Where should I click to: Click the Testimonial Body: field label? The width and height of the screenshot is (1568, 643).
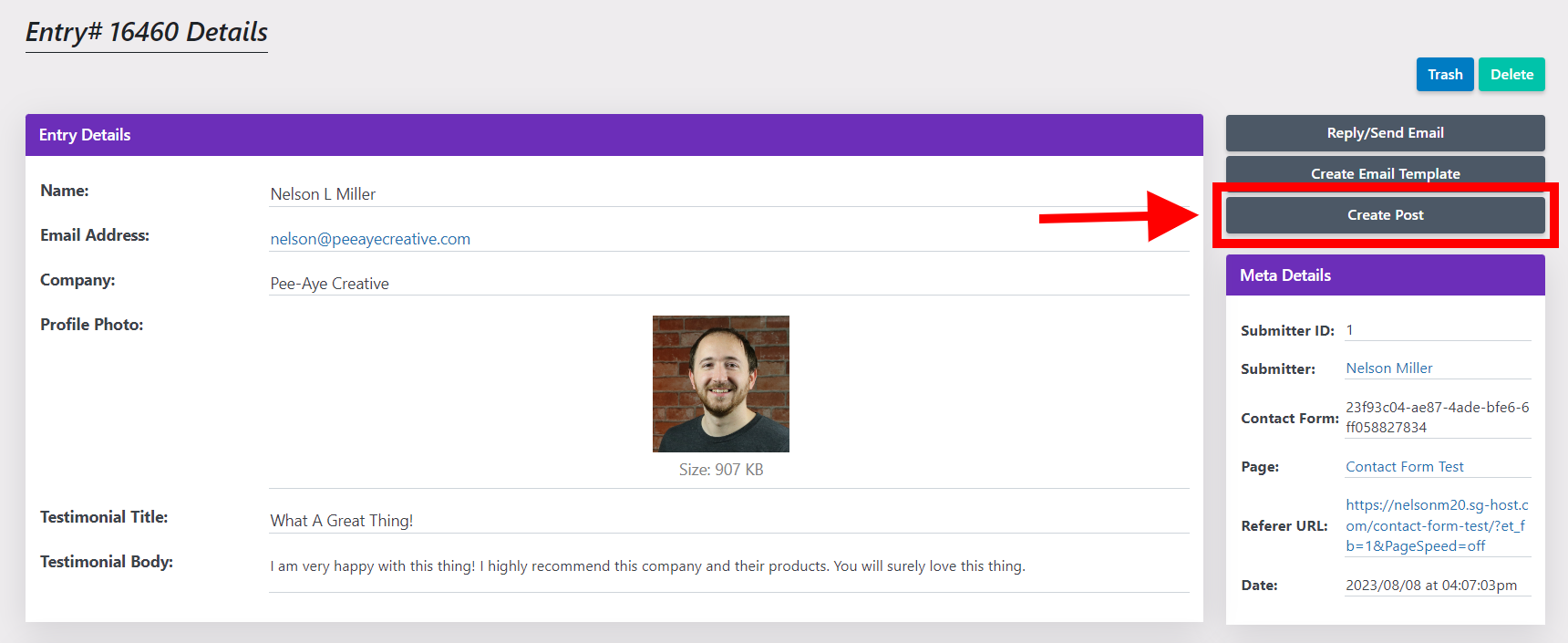[107, 562]
